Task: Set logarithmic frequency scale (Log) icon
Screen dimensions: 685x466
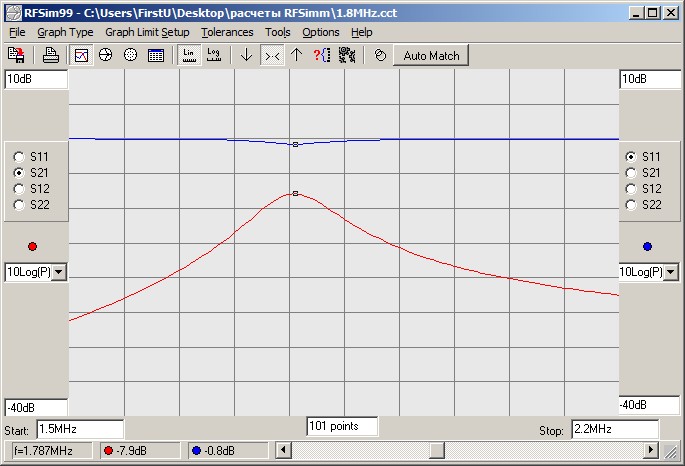Action: (214, 55)
